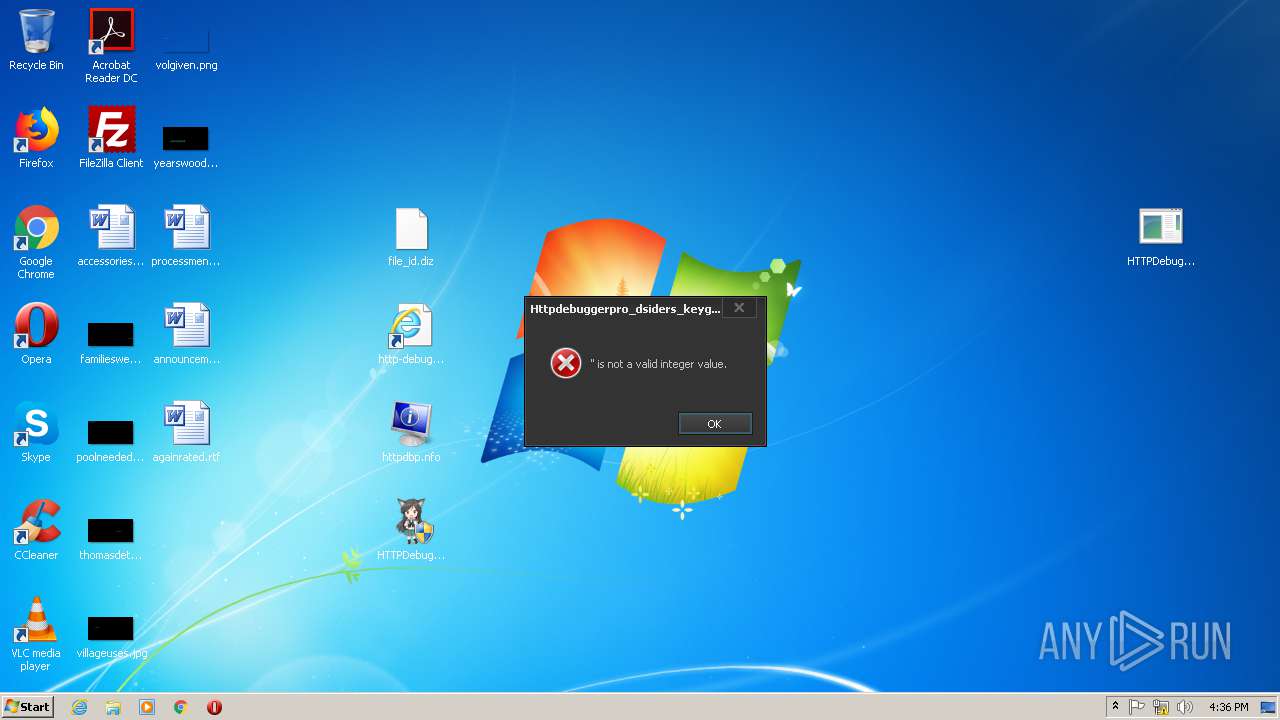Click the 'is not a valid integer value' message
The image size is (1280, 720).
pyautogui.click(x=659, y=364)
